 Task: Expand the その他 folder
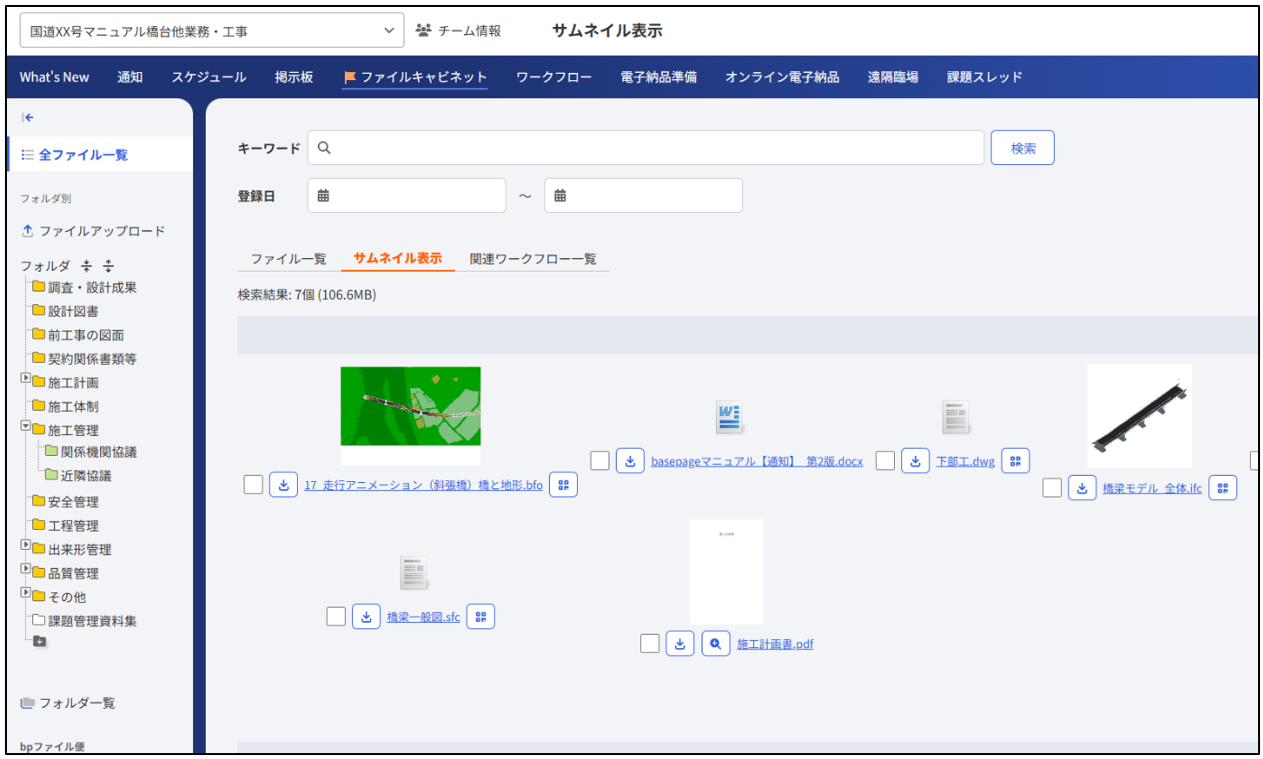coord(26,593)
